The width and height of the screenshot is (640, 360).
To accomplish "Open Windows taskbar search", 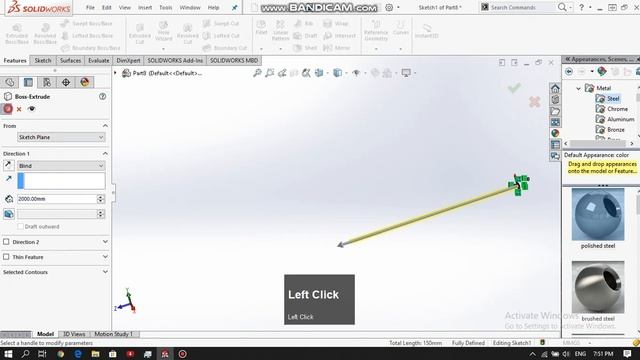I will [25, 354].
